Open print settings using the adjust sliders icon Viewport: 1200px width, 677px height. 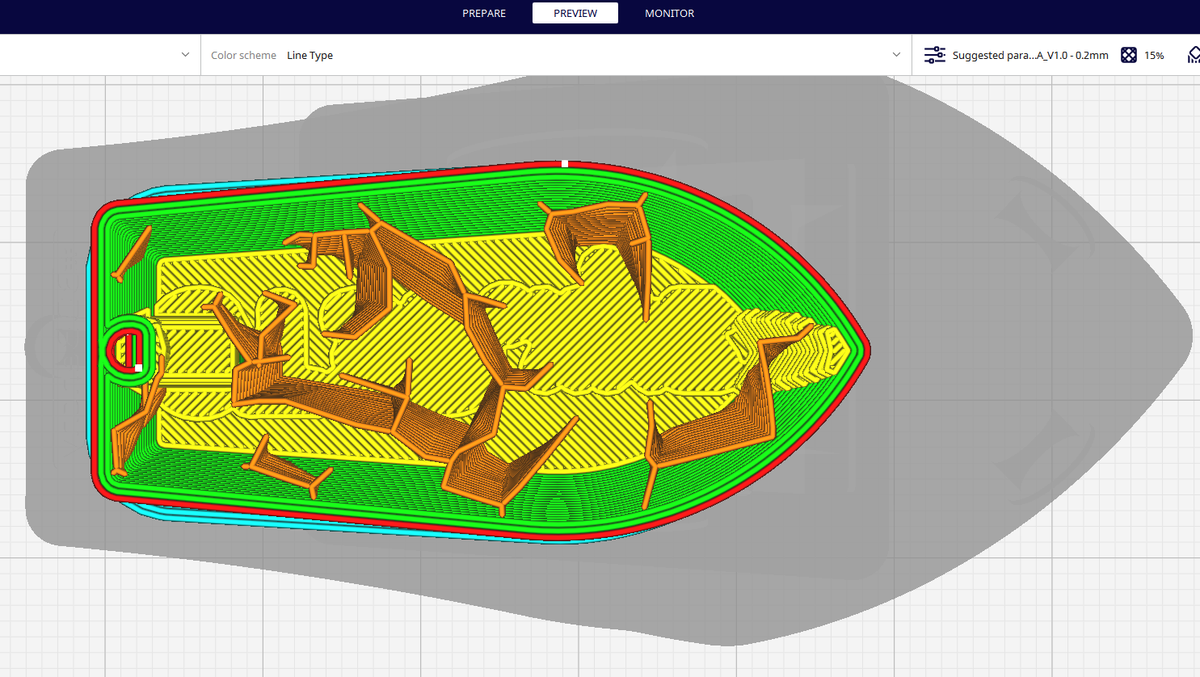934,55
